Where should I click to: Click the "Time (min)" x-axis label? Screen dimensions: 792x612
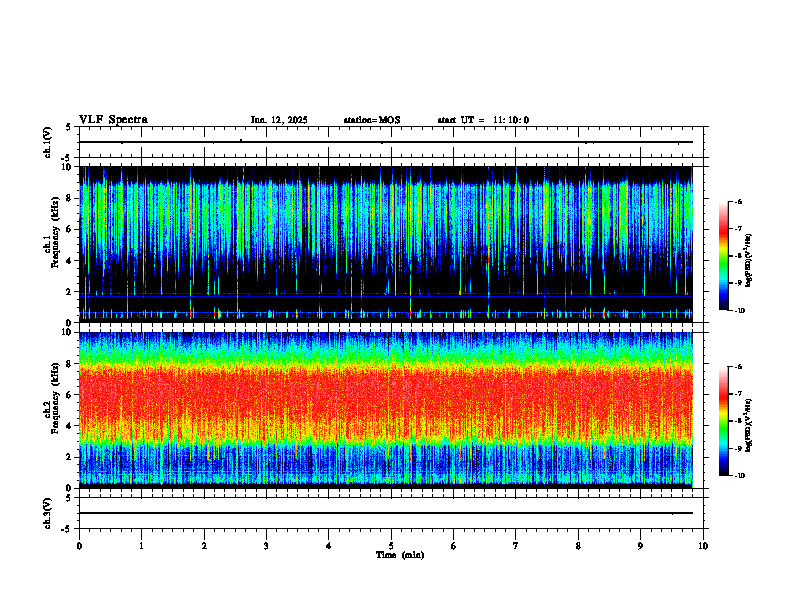pyautogui.click(x=400, y=555)
